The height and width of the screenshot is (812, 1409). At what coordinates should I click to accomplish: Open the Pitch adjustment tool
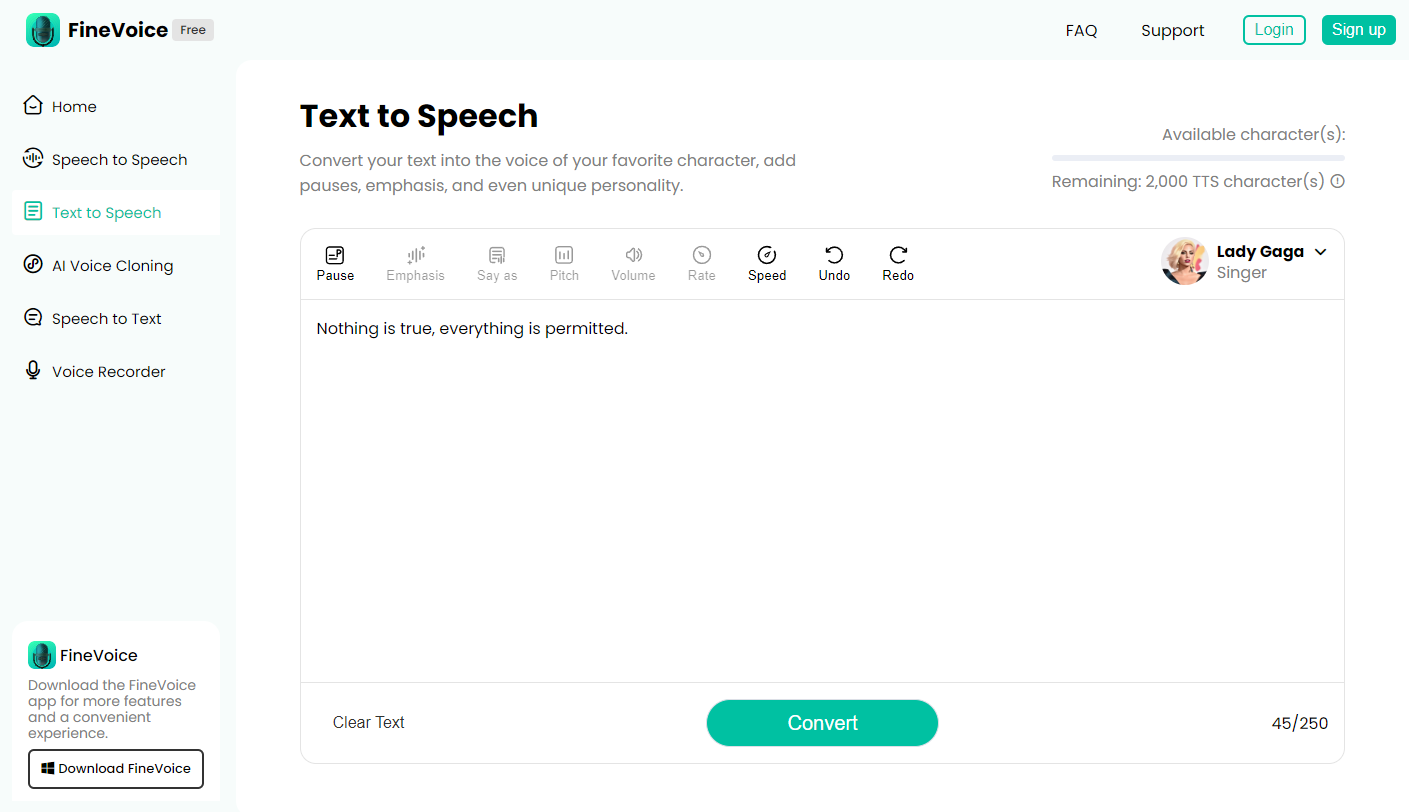pos(564,256)
